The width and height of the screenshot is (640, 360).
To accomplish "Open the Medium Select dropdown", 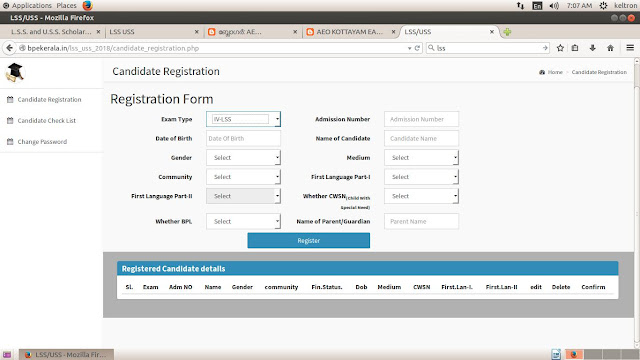I will click(x=421, y=158).
